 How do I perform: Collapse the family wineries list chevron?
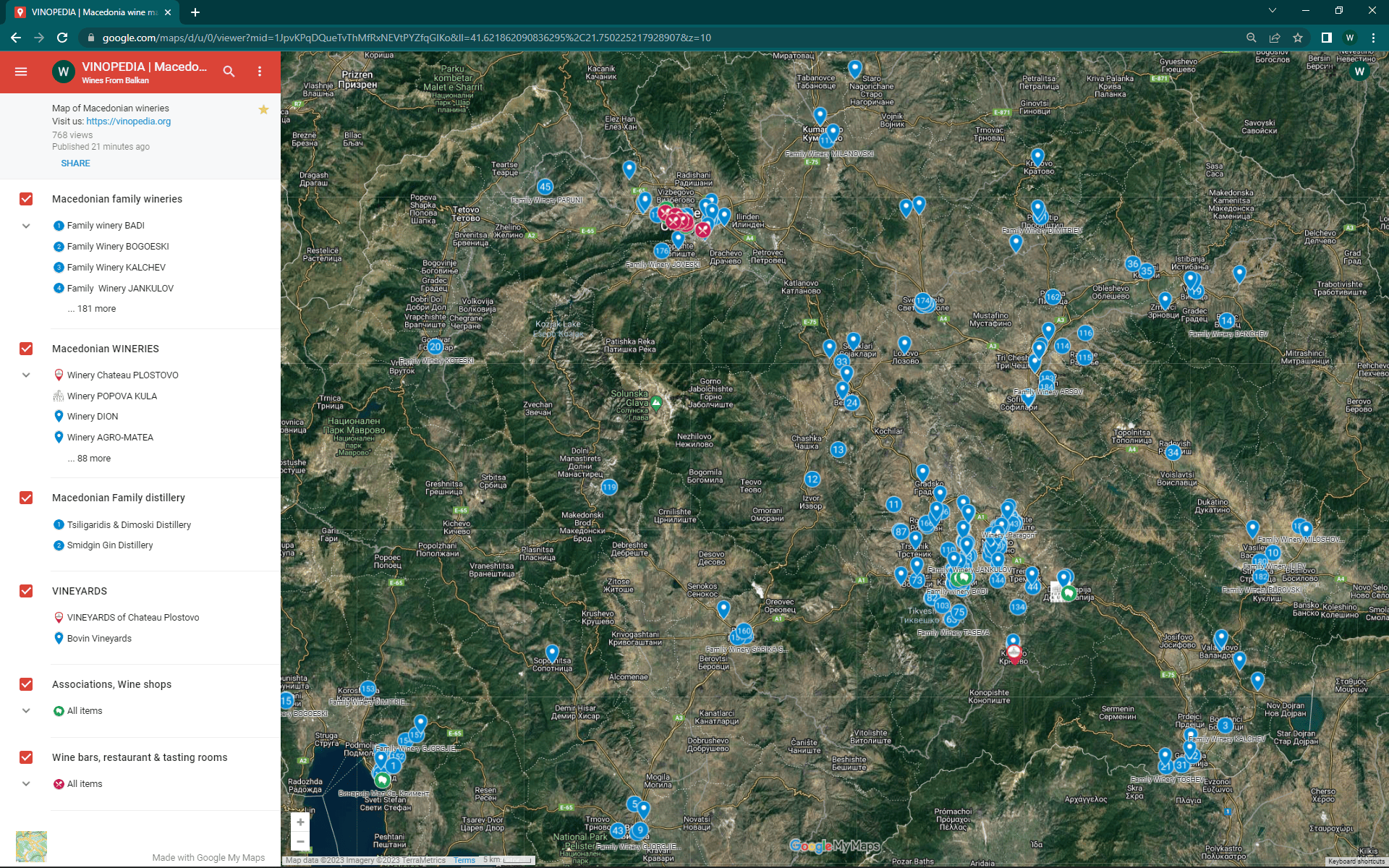(26, 226)
